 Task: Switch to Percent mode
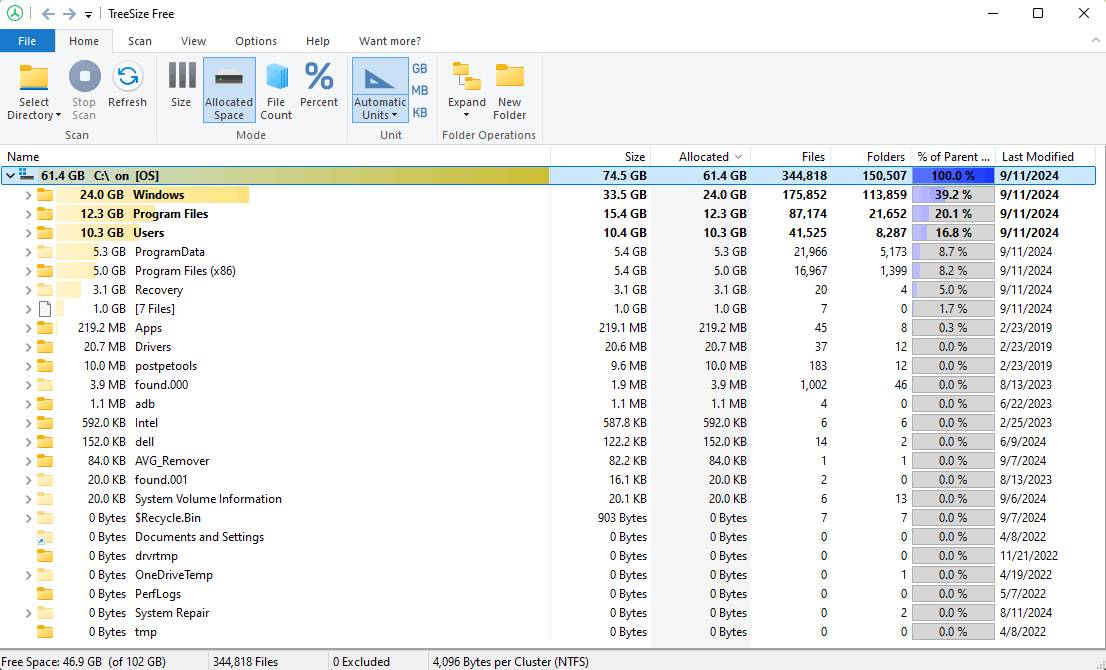(319, 78)
